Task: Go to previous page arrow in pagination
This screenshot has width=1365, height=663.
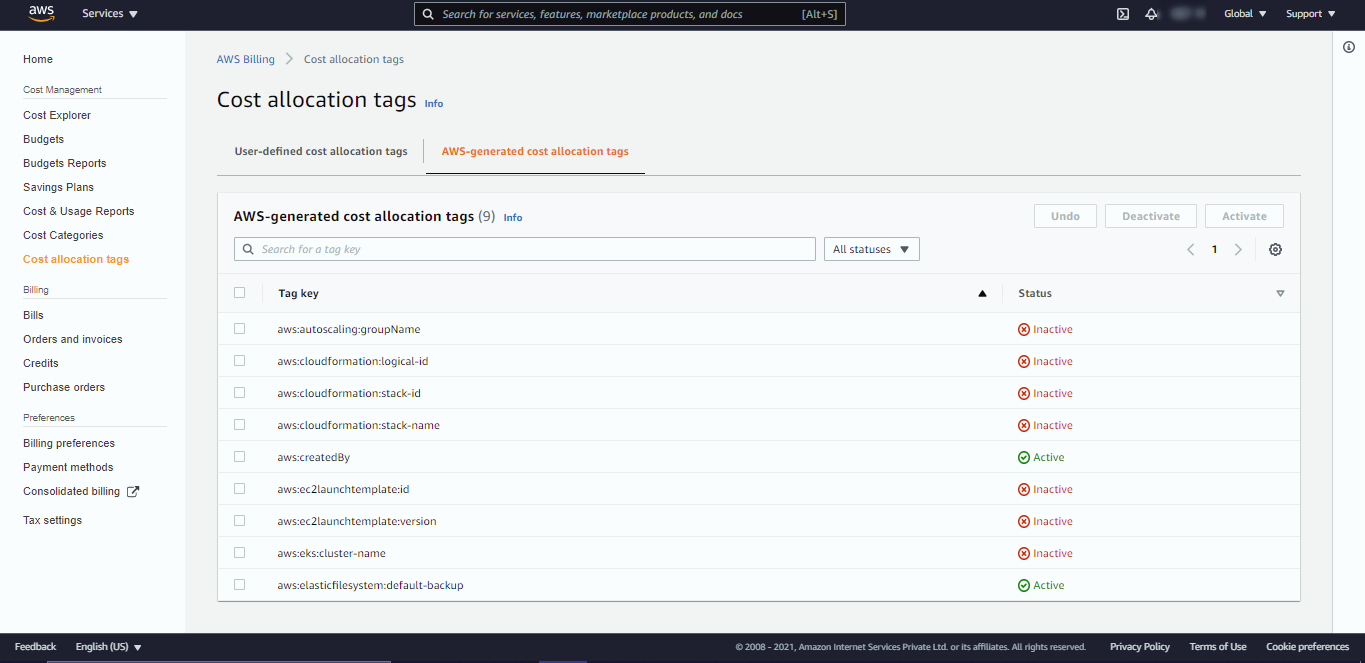Action: tap(1191, 250)
